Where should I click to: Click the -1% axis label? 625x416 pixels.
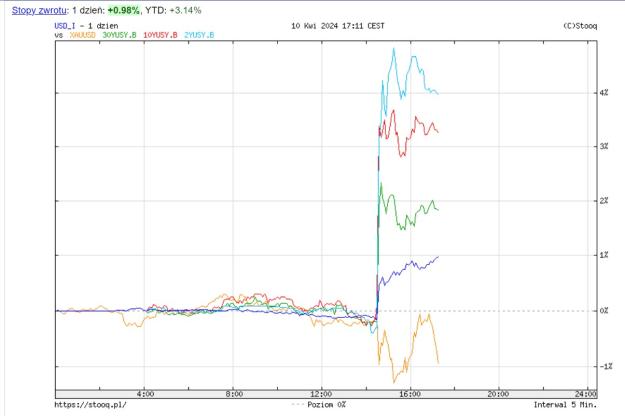(x=606, y=367)
